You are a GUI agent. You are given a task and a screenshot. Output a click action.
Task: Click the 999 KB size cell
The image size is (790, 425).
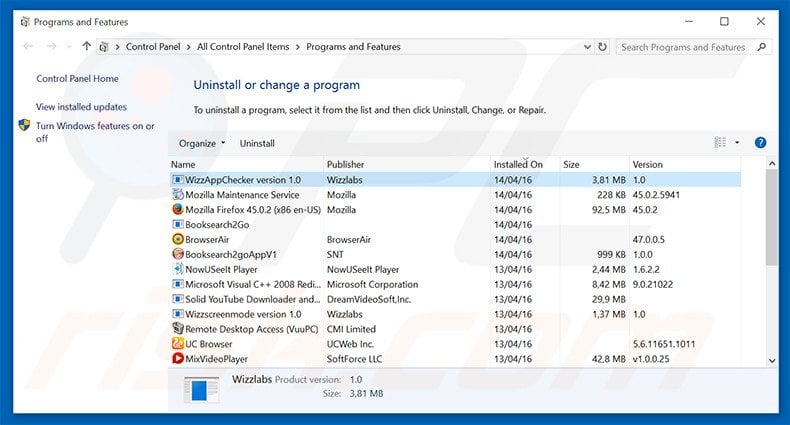(x=611, y=254)
